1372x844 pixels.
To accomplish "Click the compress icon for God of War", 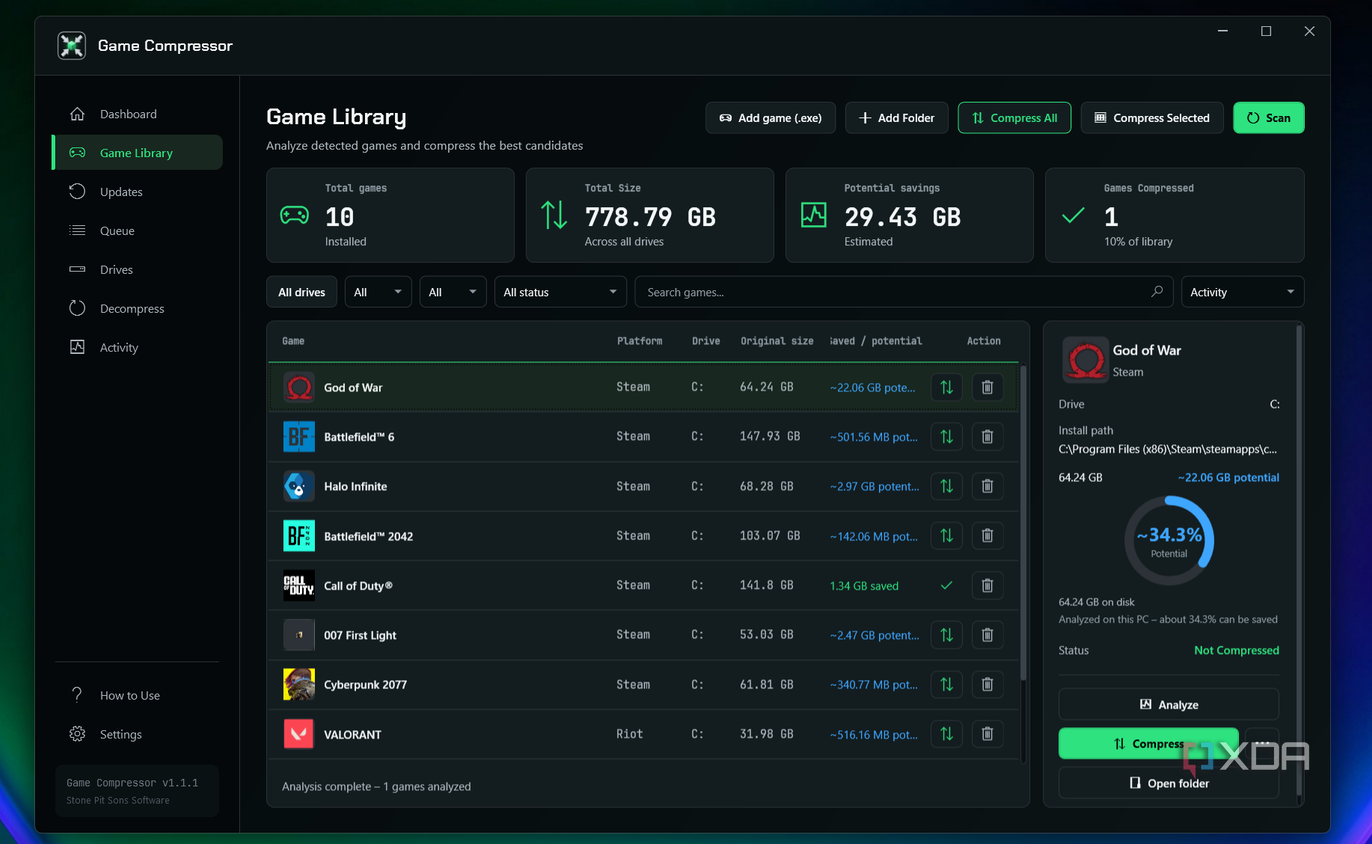I will point(946,387).
